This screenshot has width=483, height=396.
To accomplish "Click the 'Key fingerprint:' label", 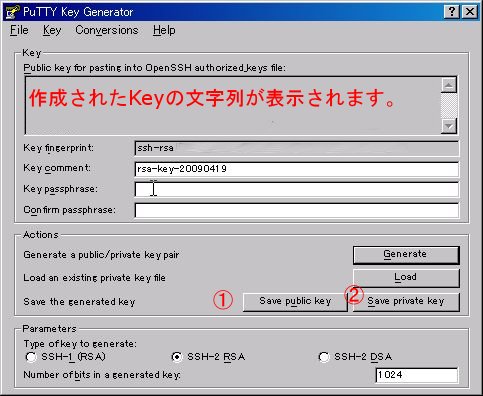I will pyautogui.click(x=58, y=148).
